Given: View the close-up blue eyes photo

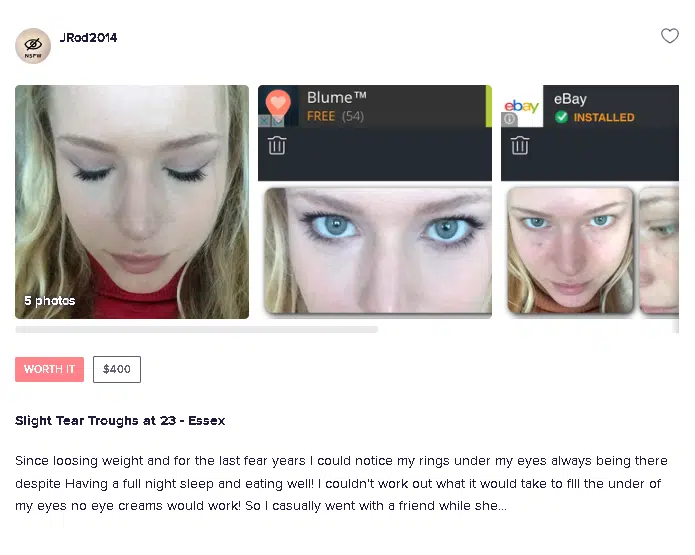Looking at the screenshot, I should 378,250.
